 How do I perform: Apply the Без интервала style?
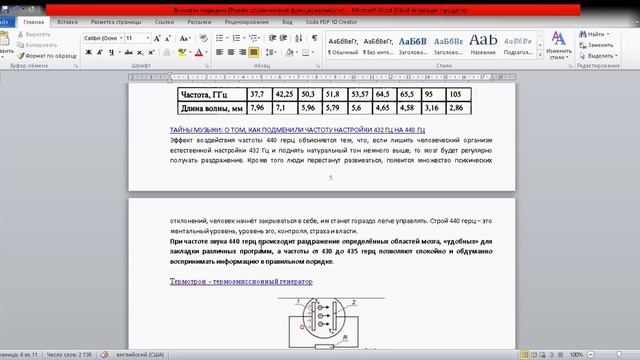[378, 45]
